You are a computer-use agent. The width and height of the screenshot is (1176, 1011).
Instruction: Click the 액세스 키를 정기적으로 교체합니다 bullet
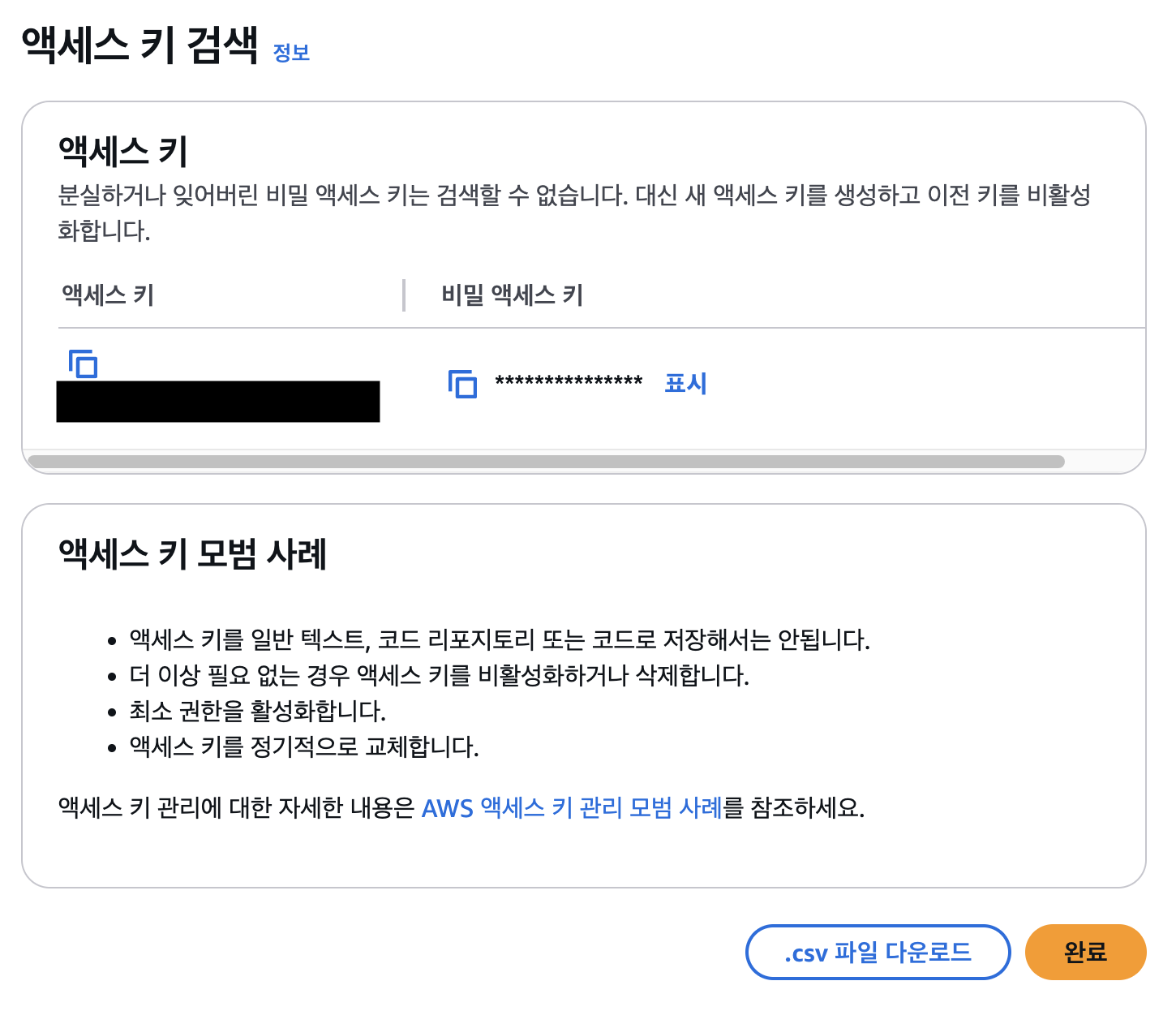point(304,746)
